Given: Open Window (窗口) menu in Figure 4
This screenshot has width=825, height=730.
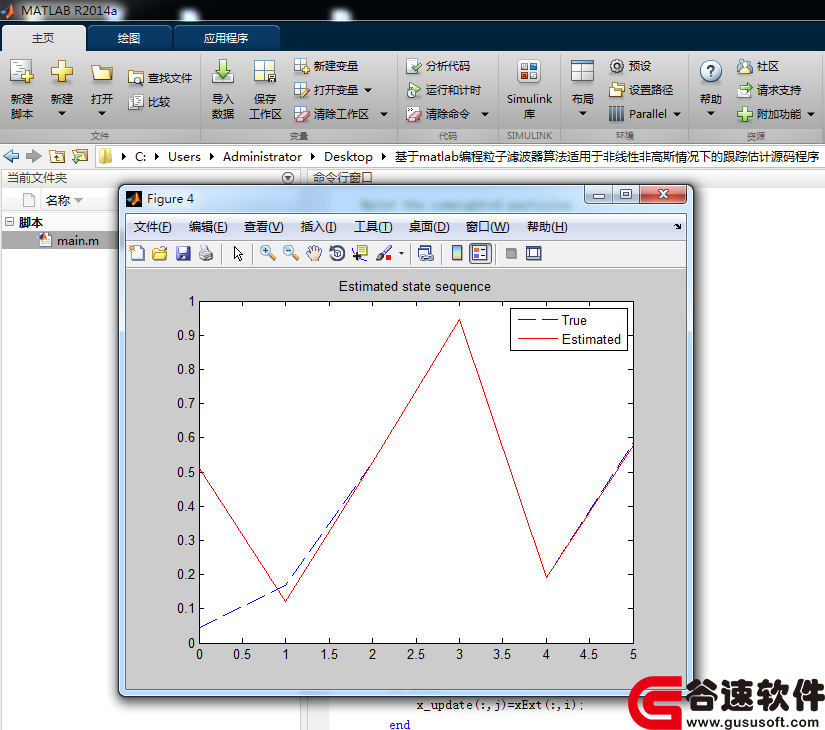Looking at the screenshot, I should (488, 227).
